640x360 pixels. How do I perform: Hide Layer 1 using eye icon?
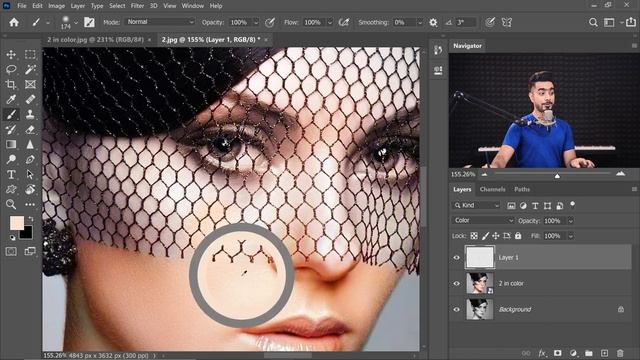pos(456,258)
